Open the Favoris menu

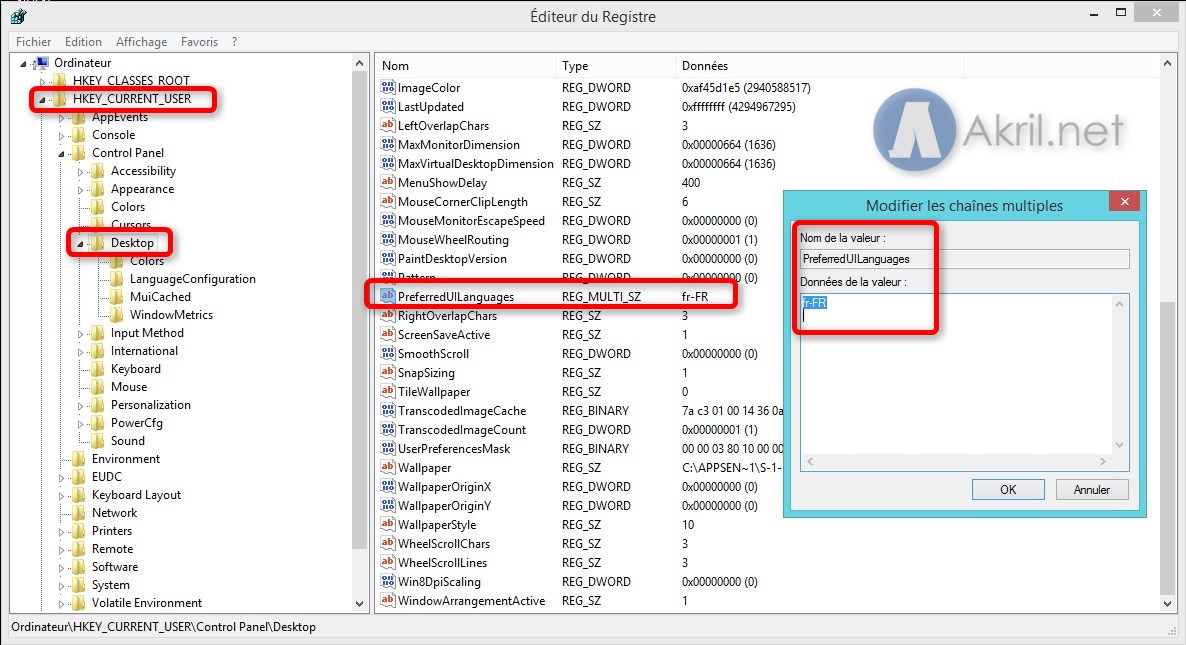(x=199, y=42)
